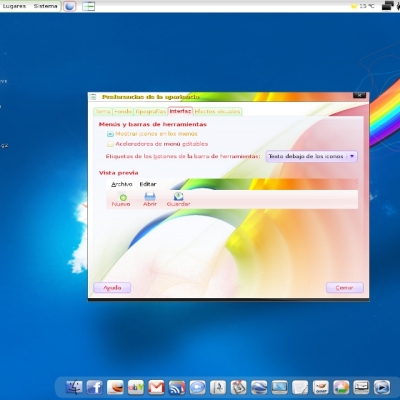Viewport: 400px width, 400px height.
Task: Switch to the Tema tab
Action: click(x=103, y=112)
